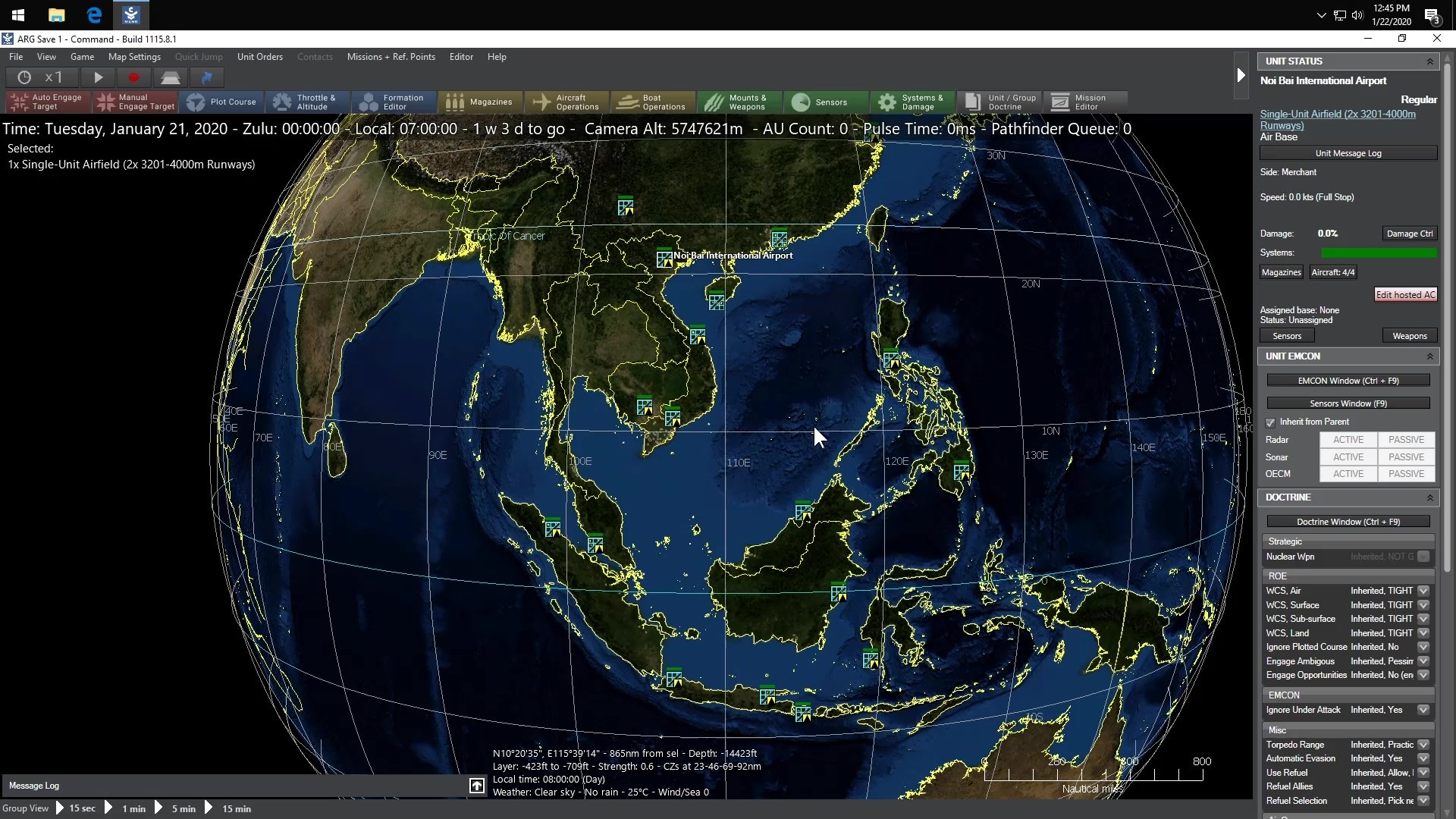Open the WCS, Air dropdown

(1423, 591)
